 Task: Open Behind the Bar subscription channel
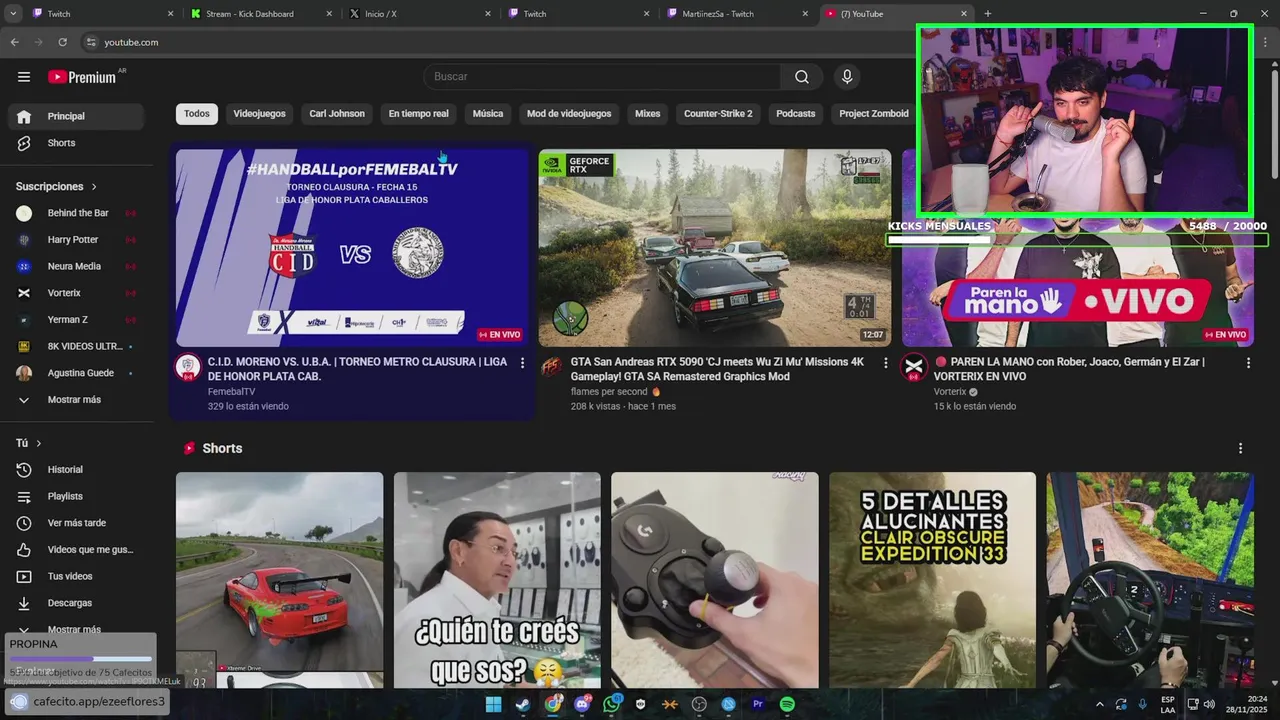click(x=76, y=213)
